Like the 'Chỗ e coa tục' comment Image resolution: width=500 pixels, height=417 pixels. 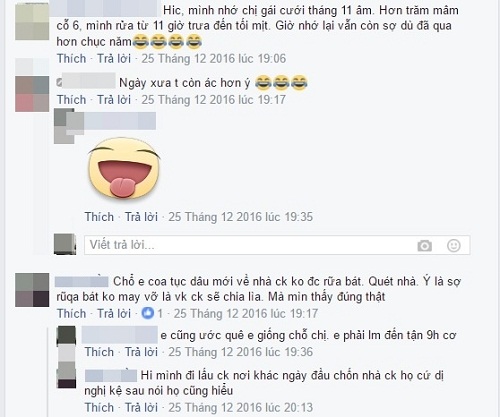(x=71, y=314)
